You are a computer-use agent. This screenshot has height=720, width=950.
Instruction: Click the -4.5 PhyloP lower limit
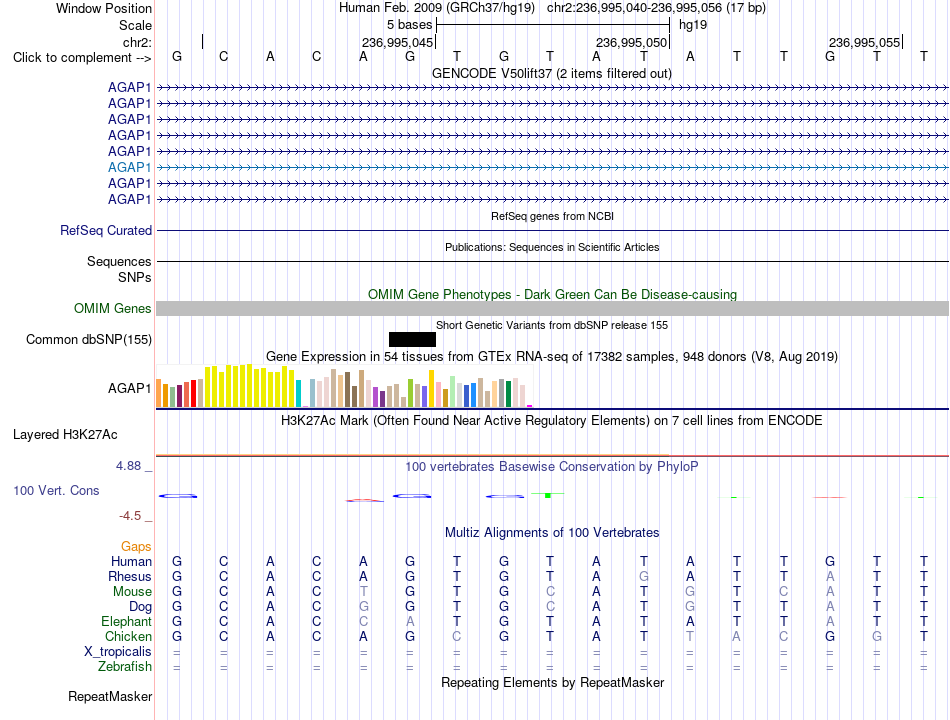pos(130,516)
